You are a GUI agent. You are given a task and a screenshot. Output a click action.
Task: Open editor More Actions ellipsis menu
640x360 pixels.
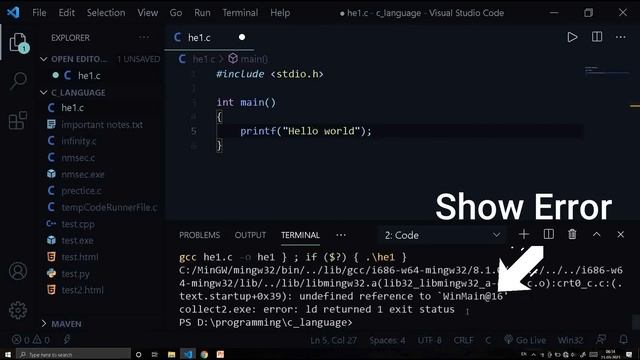pos(620,37)
